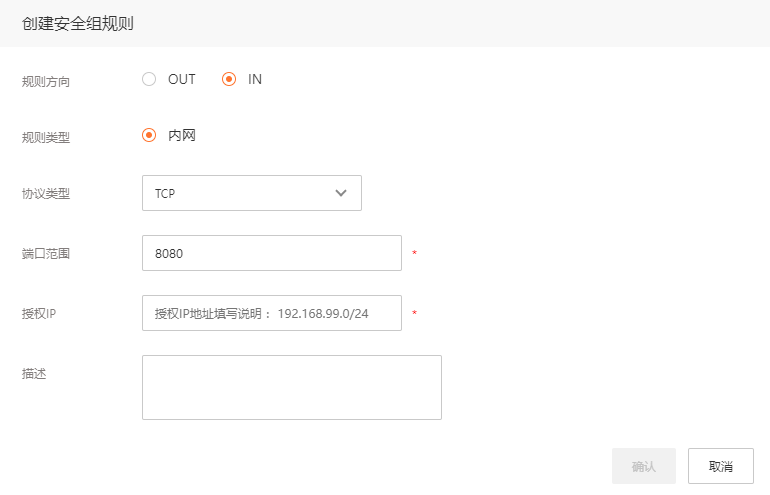Click the 端口范围 field label
This screenshot has width=770, height=495.
pos(46,253)
